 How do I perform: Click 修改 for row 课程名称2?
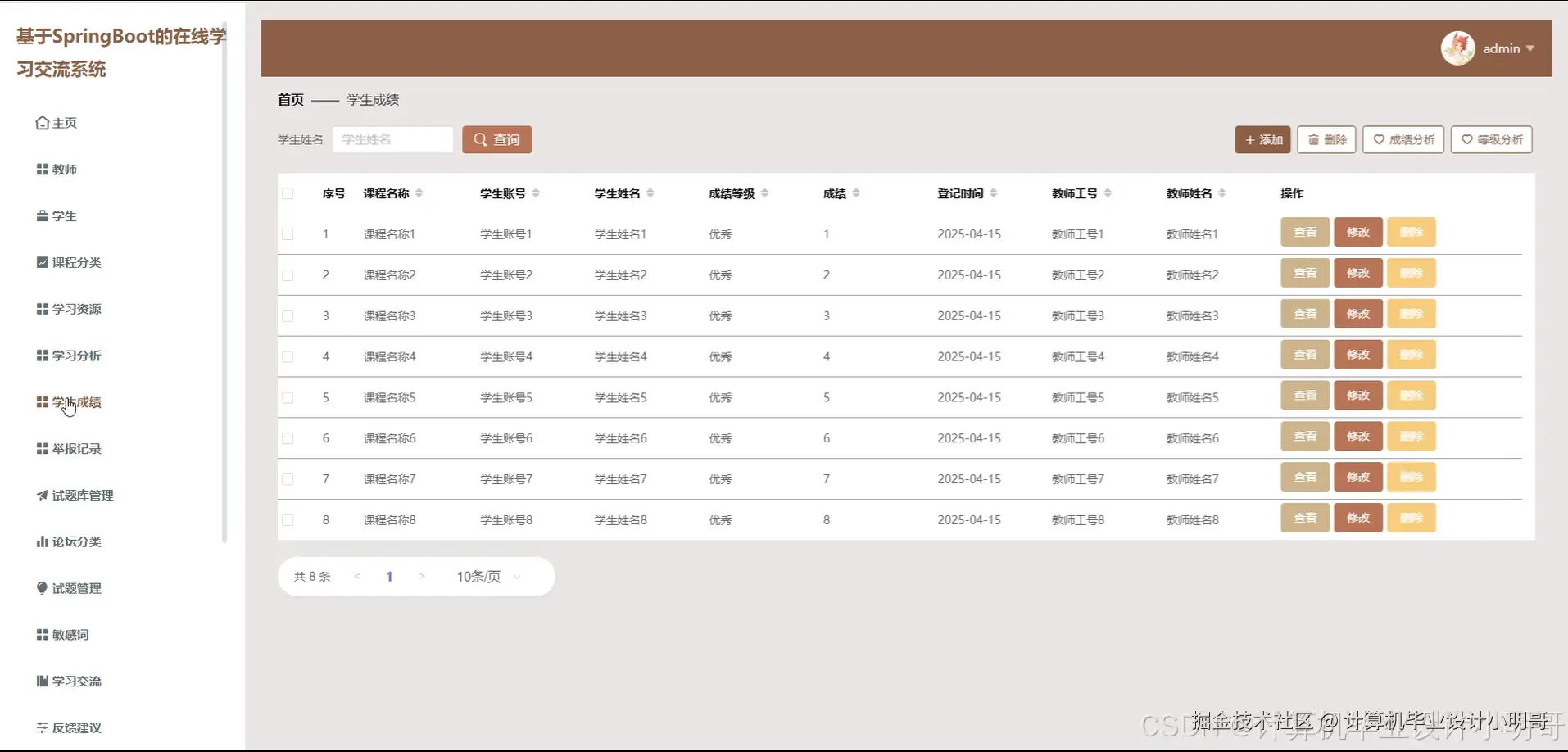1358,273
